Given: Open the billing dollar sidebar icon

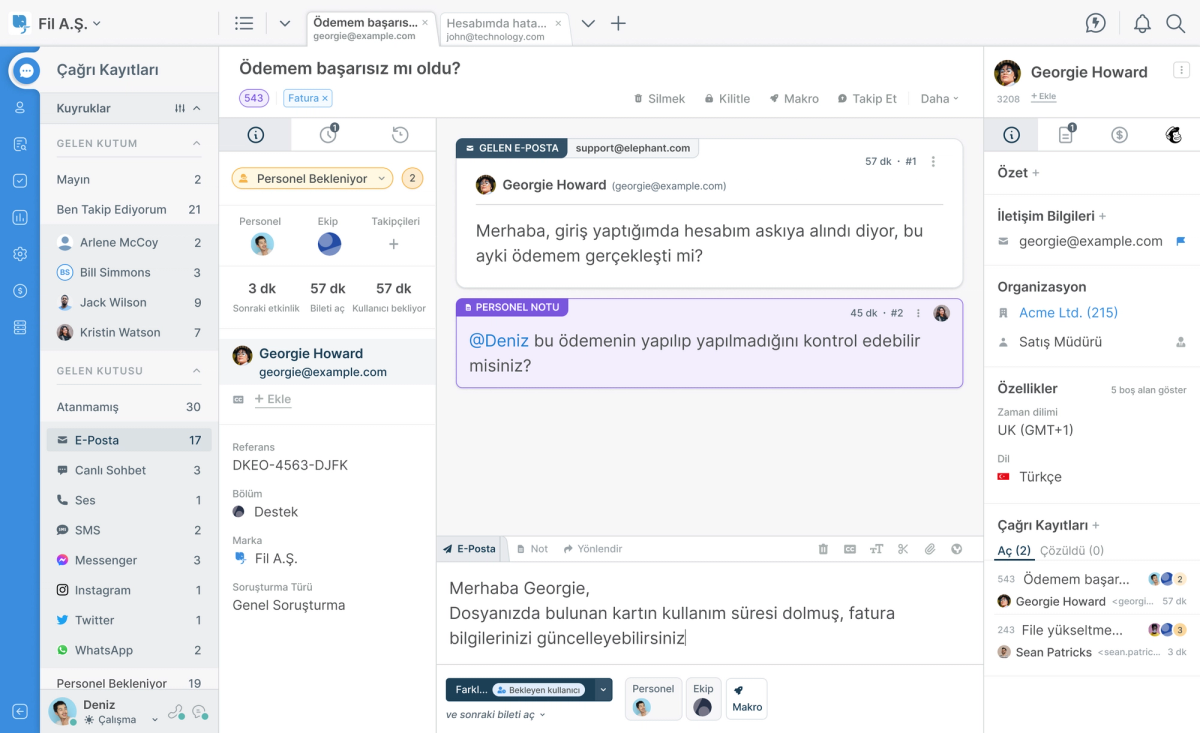Looking at the screenshot, I should (20, 290).
